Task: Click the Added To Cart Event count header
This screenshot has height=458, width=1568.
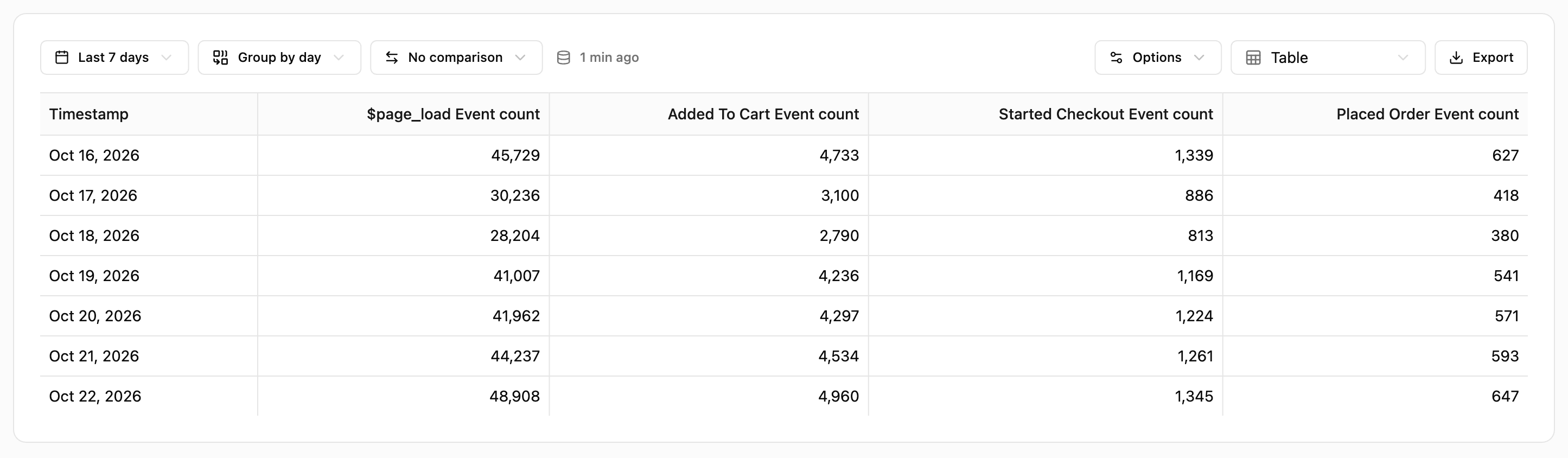Action: tap(763, 114)
